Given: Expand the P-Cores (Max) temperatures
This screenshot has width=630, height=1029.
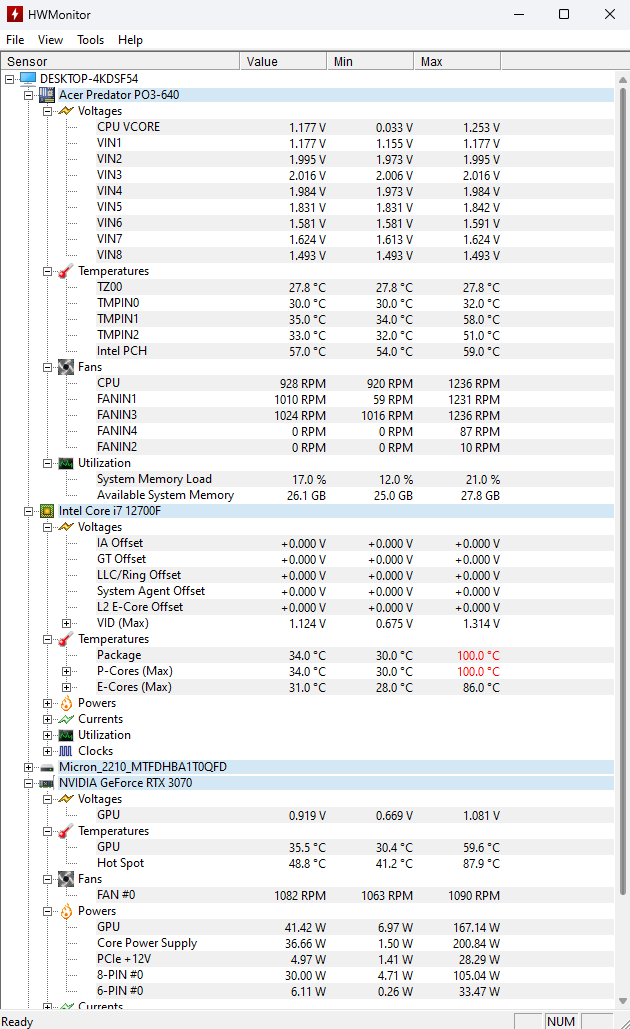Looking at the screenshot, I should [66, 671].
